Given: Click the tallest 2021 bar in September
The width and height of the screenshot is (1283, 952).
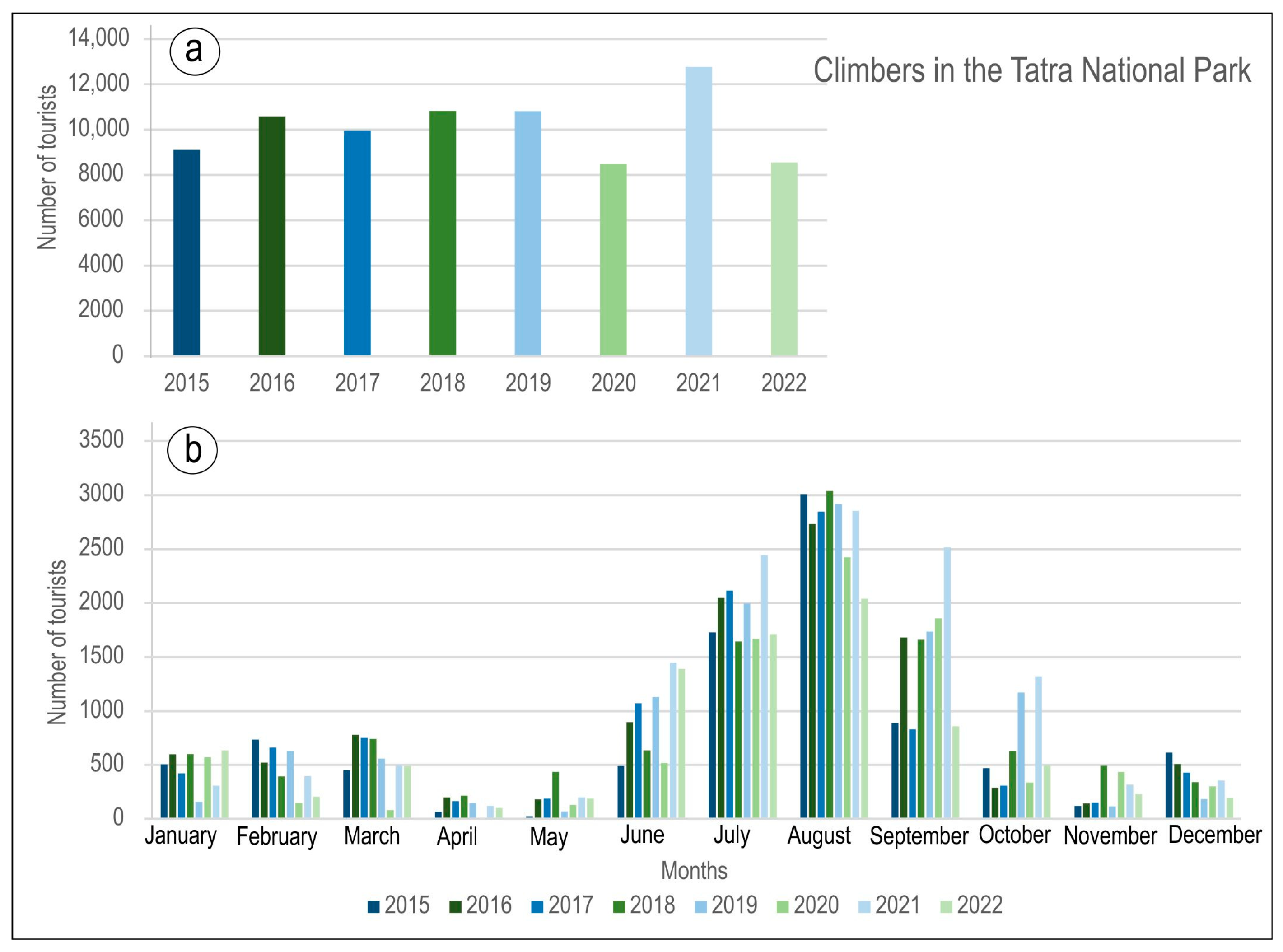Looking at the screenshot, I should point(947,683).
